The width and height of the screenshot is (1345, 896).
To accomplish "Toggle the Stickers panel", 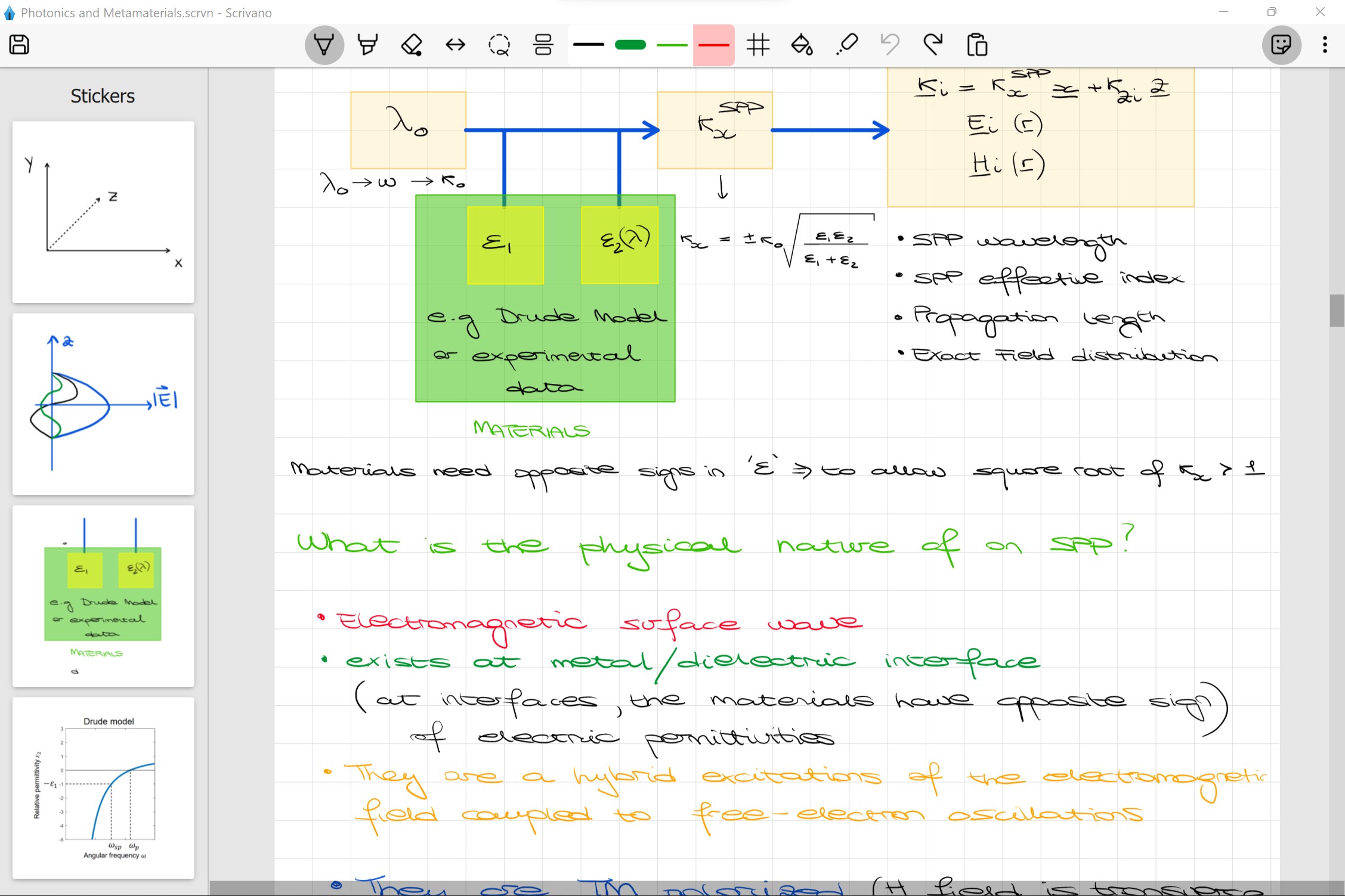I will coord(1282,45).
